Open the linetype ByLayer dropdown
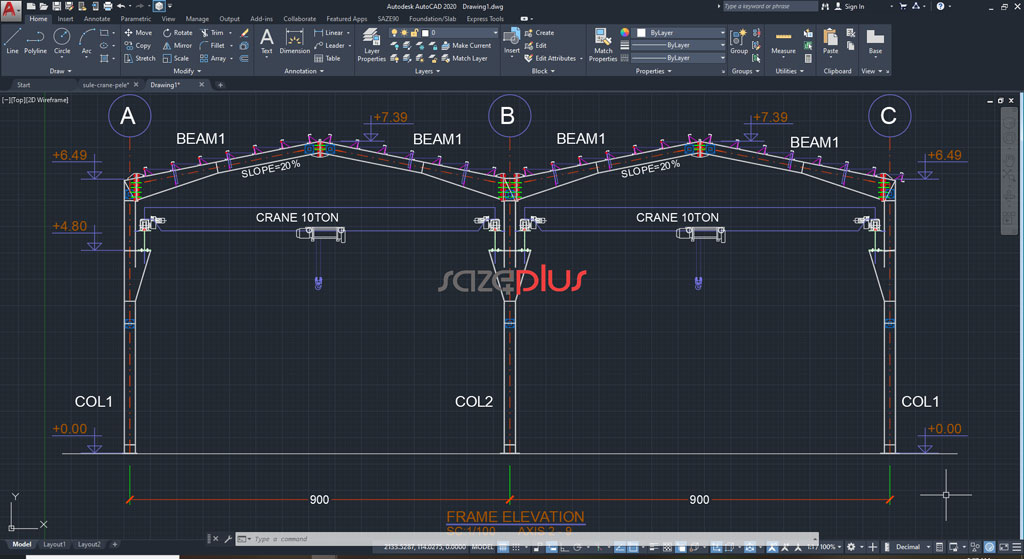The image size is (1024, 559). tap(679, 58)
